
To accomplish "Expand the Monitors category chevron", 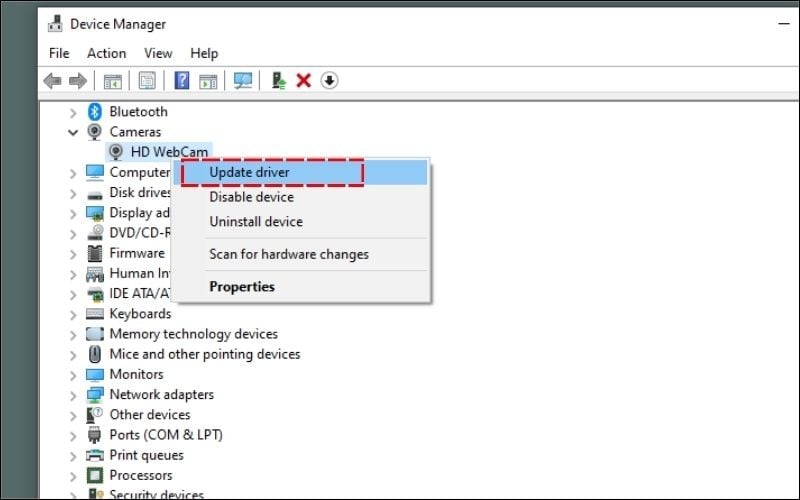I will click(73, 376).
